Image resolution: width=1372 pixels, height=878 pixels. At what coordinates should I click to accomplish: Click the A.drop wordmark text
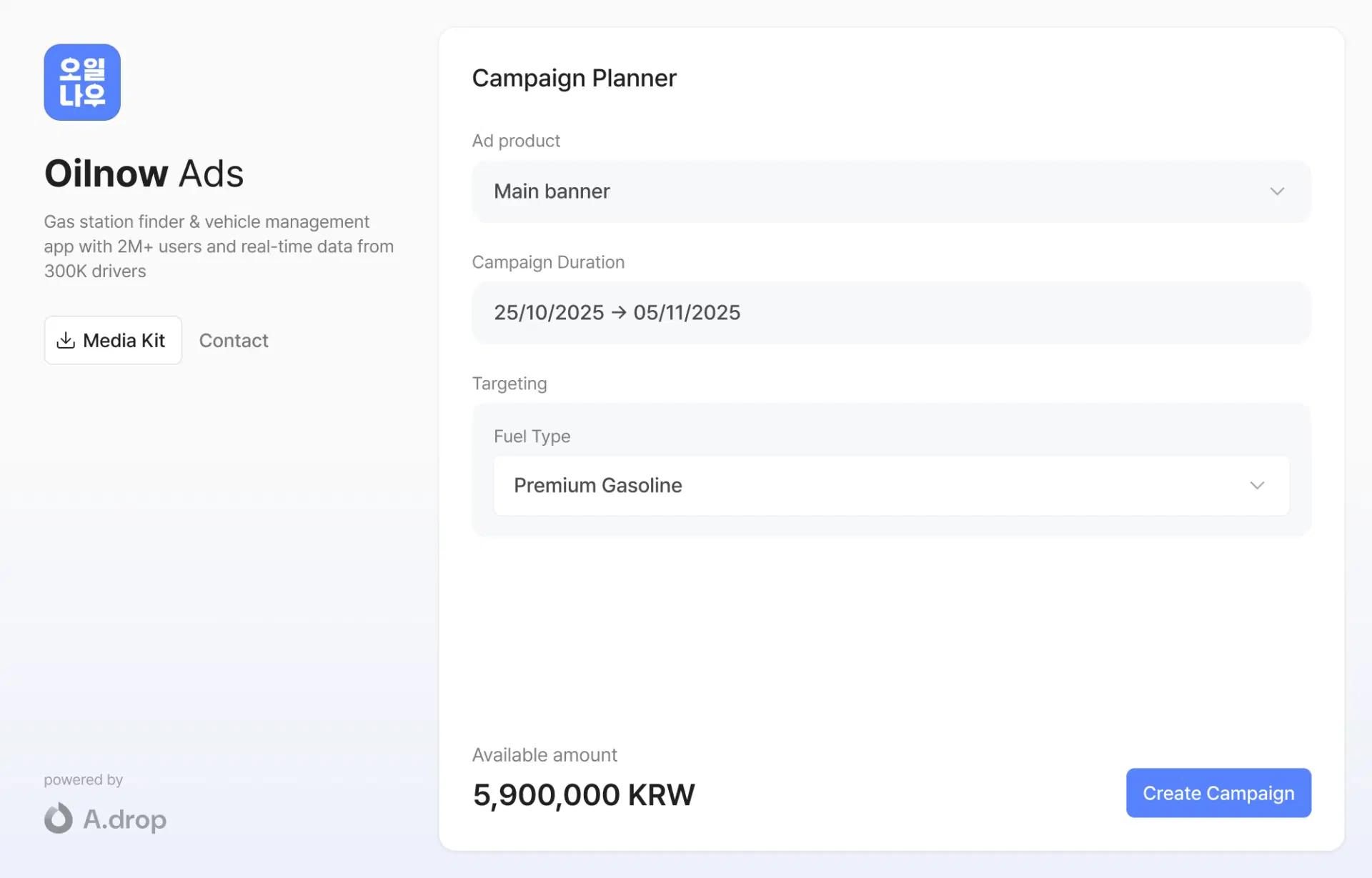125,819
